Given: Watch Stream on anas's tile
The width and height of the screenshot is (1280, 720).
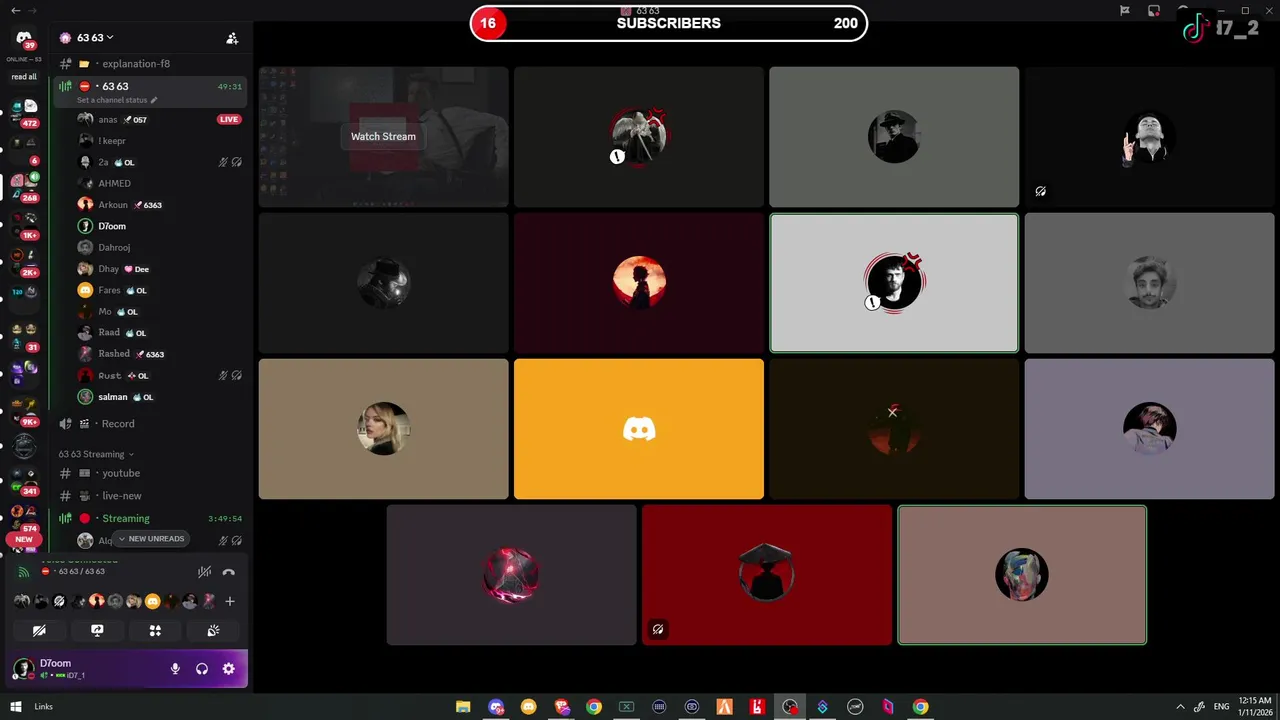Looking at the screenshot, I should point(383,136).
